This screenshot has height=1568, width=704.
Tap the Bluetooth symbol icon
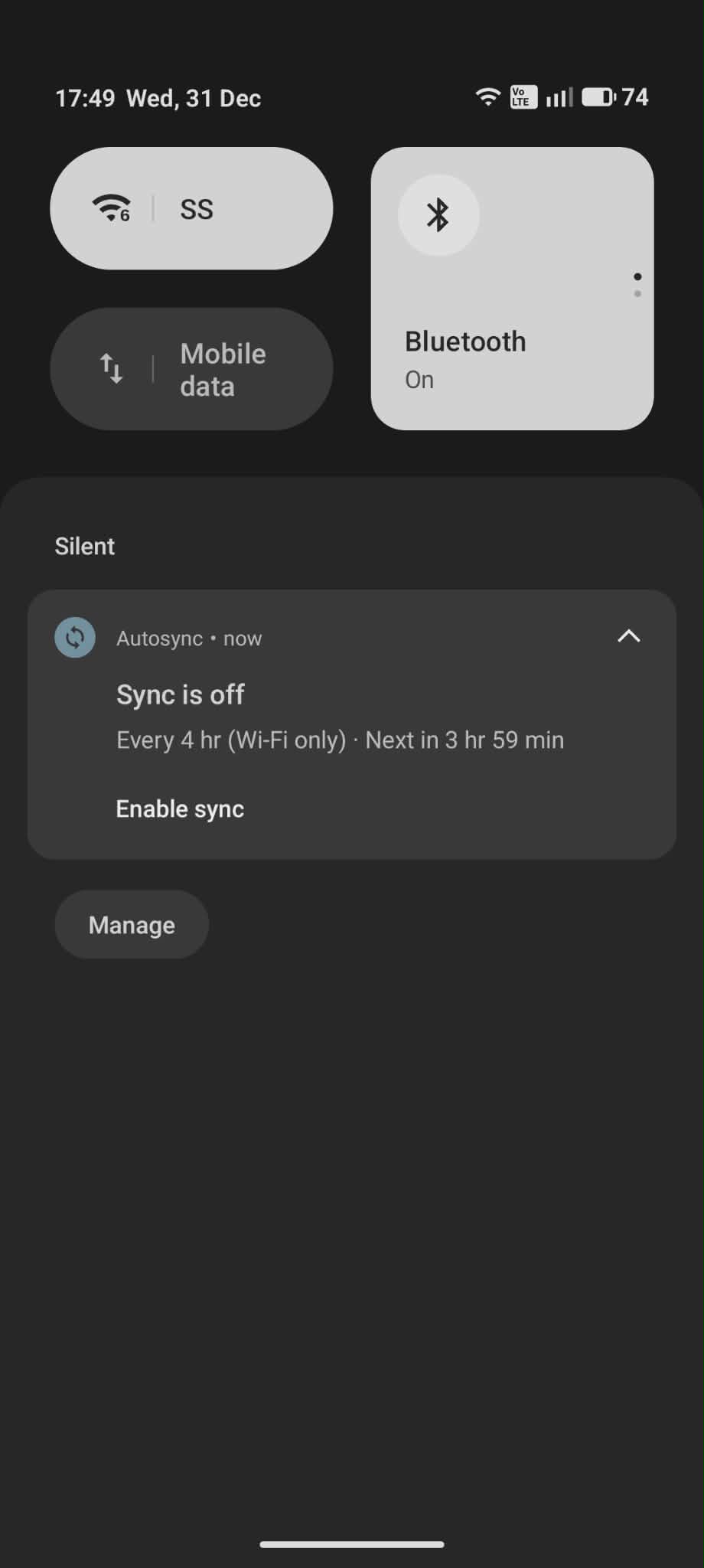point(438,215)
